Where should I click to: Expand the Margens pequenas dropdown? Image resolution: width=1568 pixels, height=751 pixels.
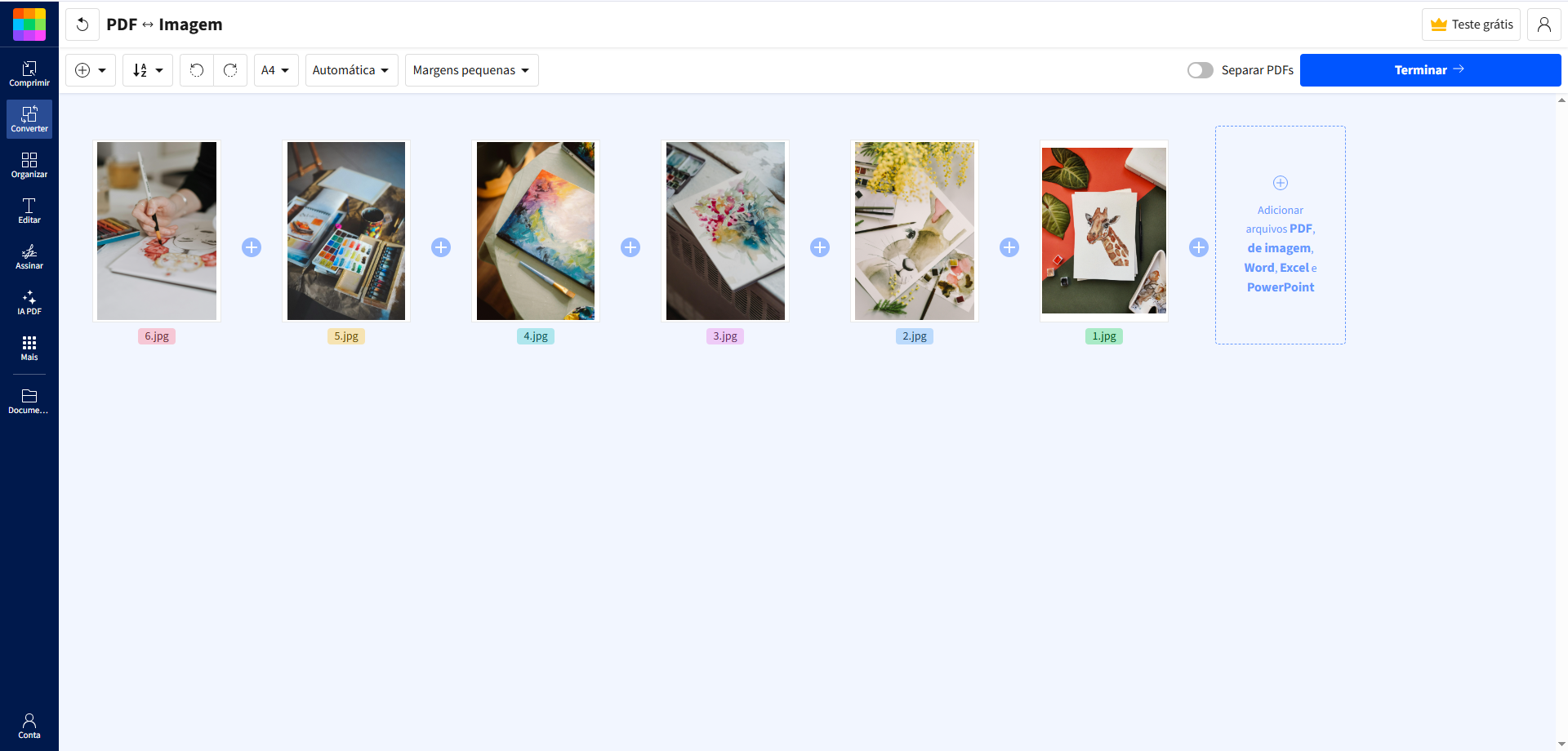[472, 70]
